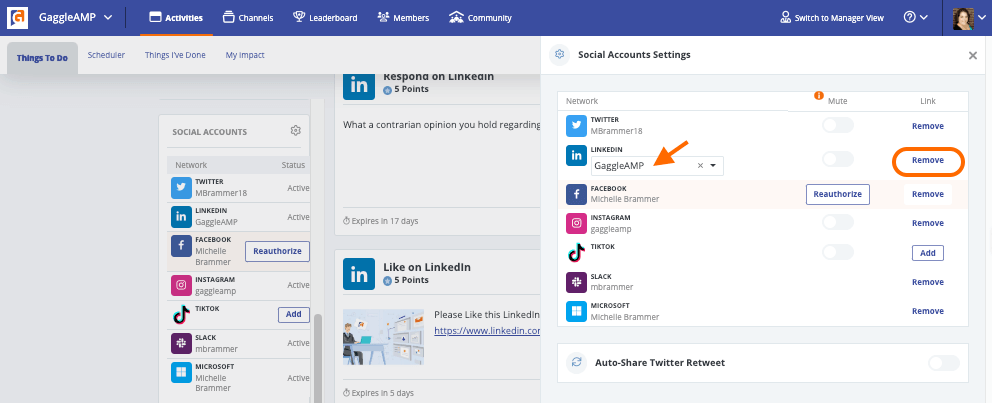Remove the Slack account link
The height and width of the screenshot is (403, 992).
927,282
